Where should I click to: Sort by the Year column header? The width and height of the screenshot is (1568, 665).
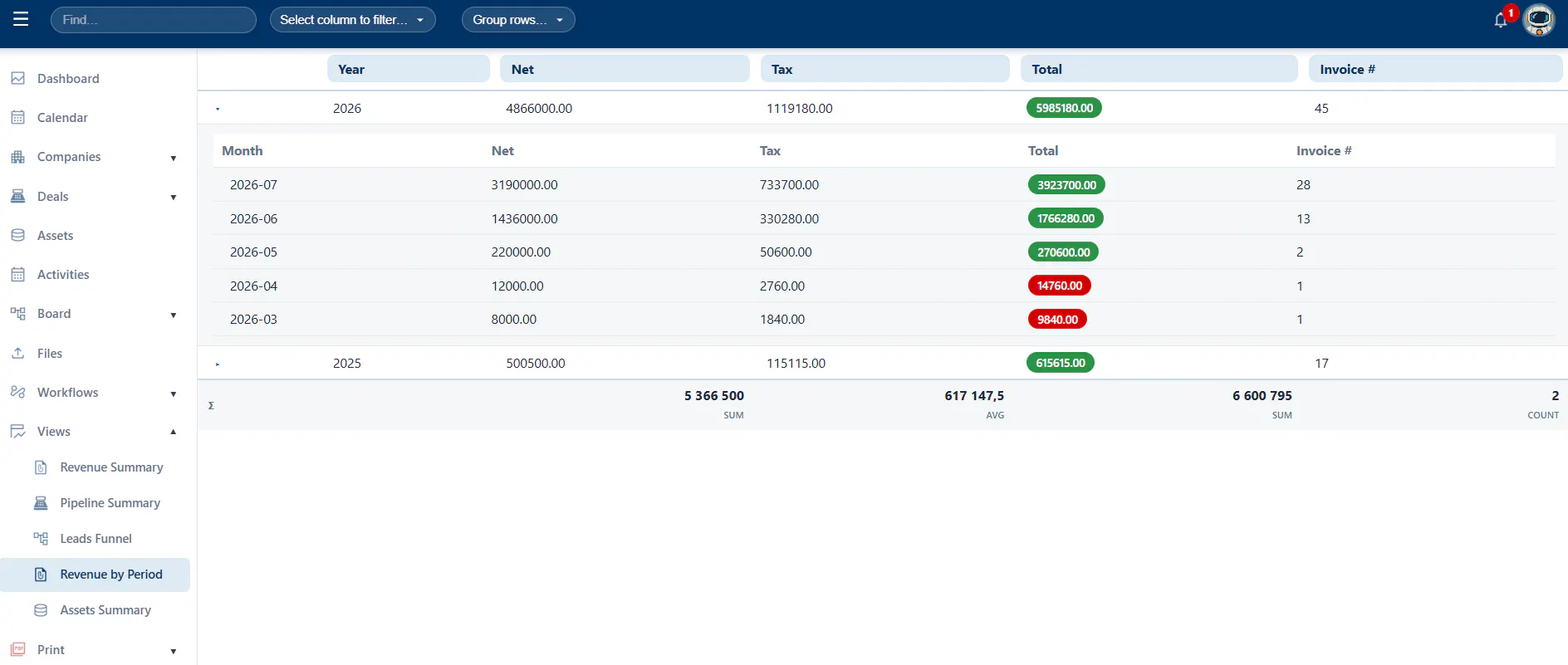[x=409, y=69]
